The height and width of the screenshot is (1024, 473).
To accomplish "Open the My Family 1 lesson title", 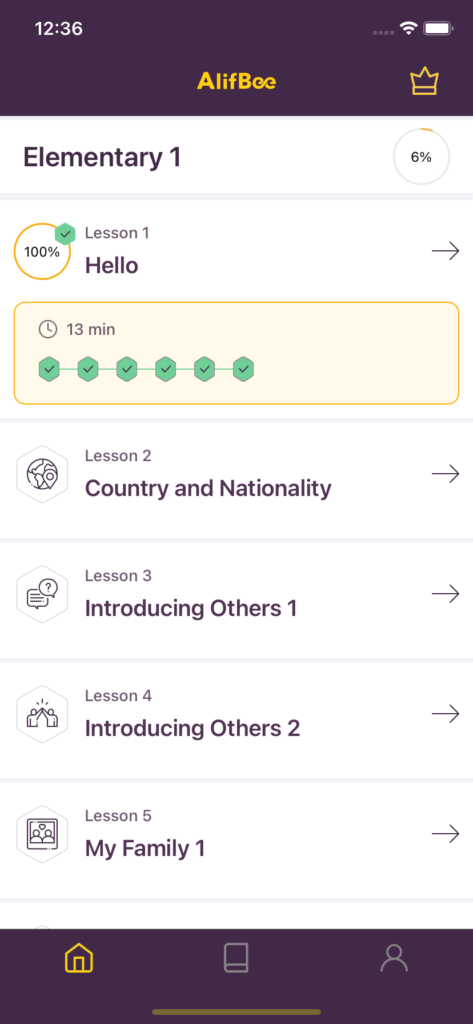I will click(145, 849).
